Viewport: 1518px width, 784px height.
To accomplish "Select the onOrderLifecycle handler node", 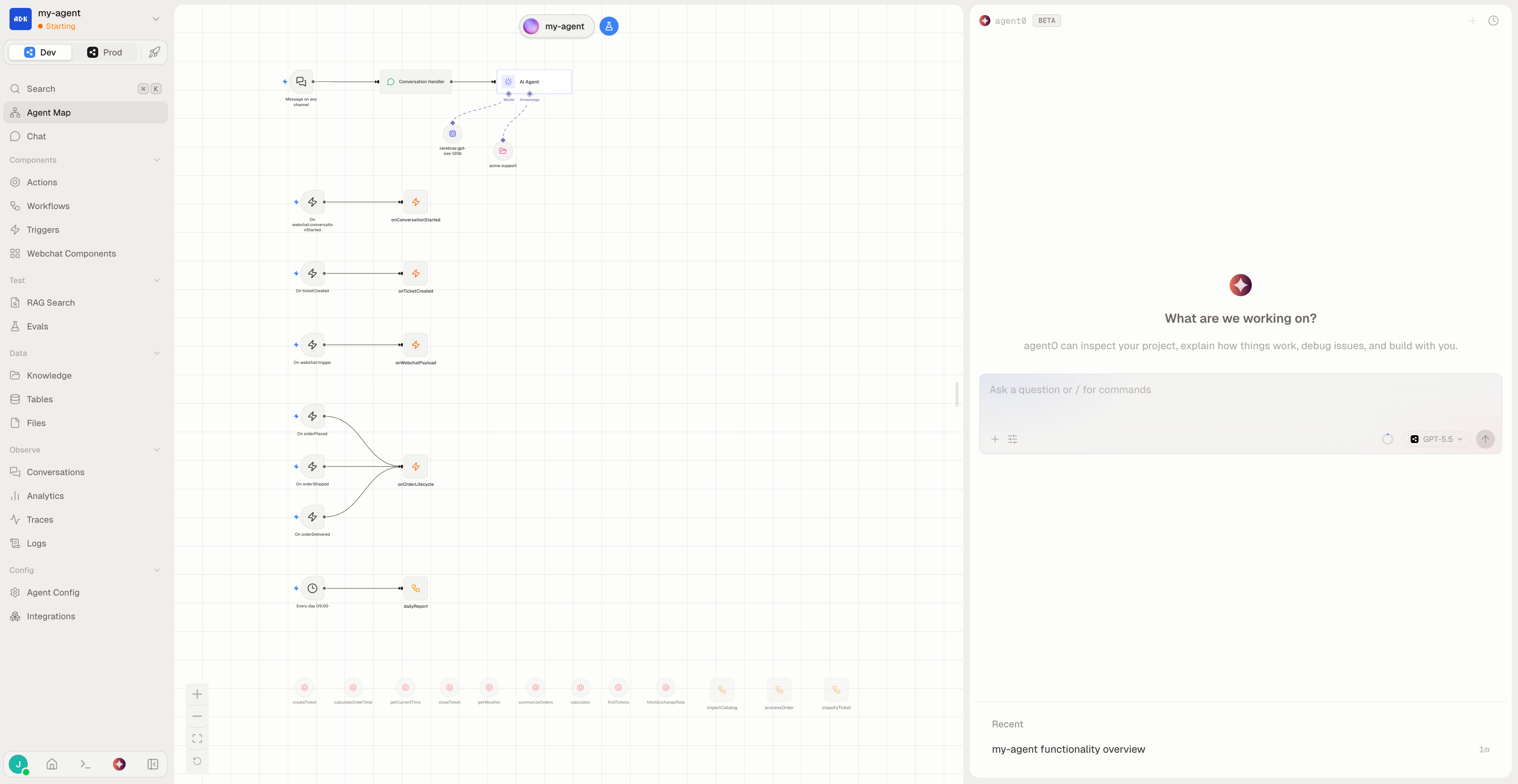I will 416,466.
